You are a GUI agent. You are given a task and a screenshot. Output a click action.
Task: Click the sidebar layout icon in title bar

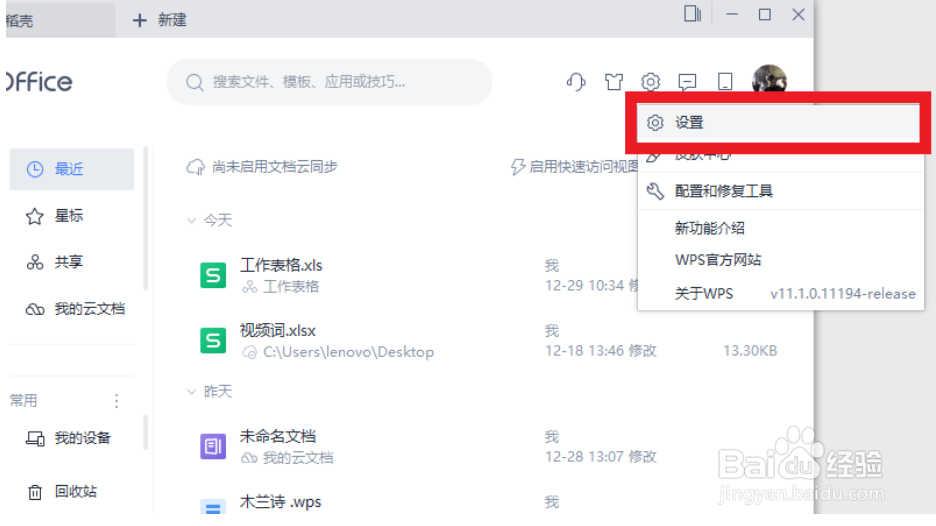coord(692,14)
